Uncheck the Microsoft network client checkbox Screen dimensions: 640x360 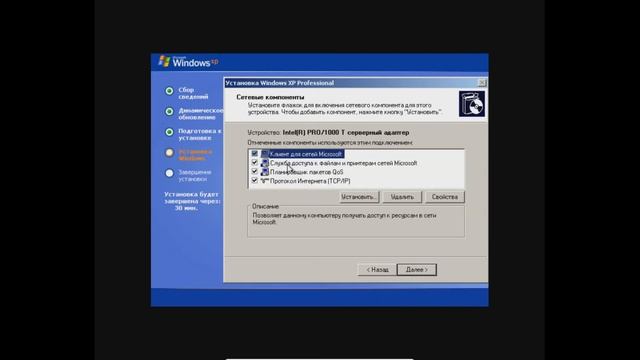[255, 154]
